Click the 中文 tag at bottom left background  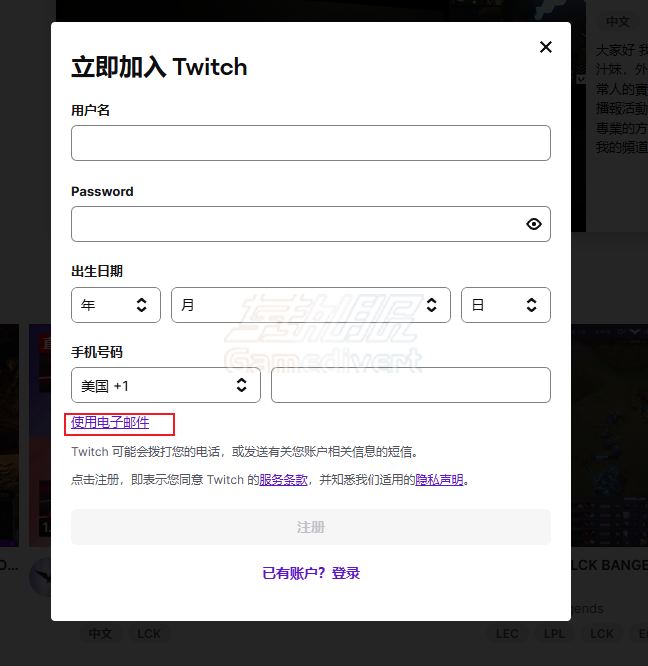(x=101, y=634)
